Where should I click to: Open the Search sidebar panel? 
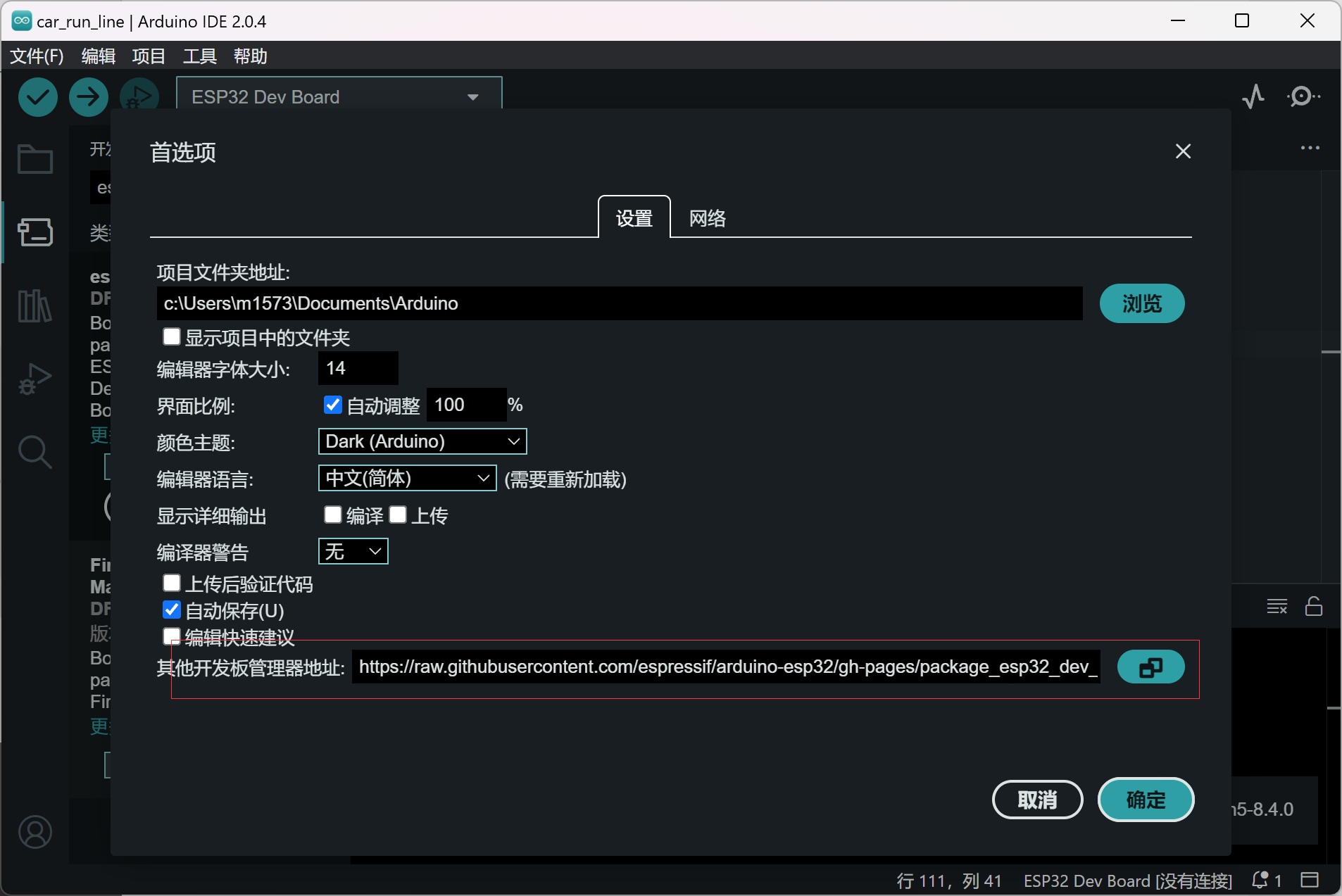tap(35, 452)
